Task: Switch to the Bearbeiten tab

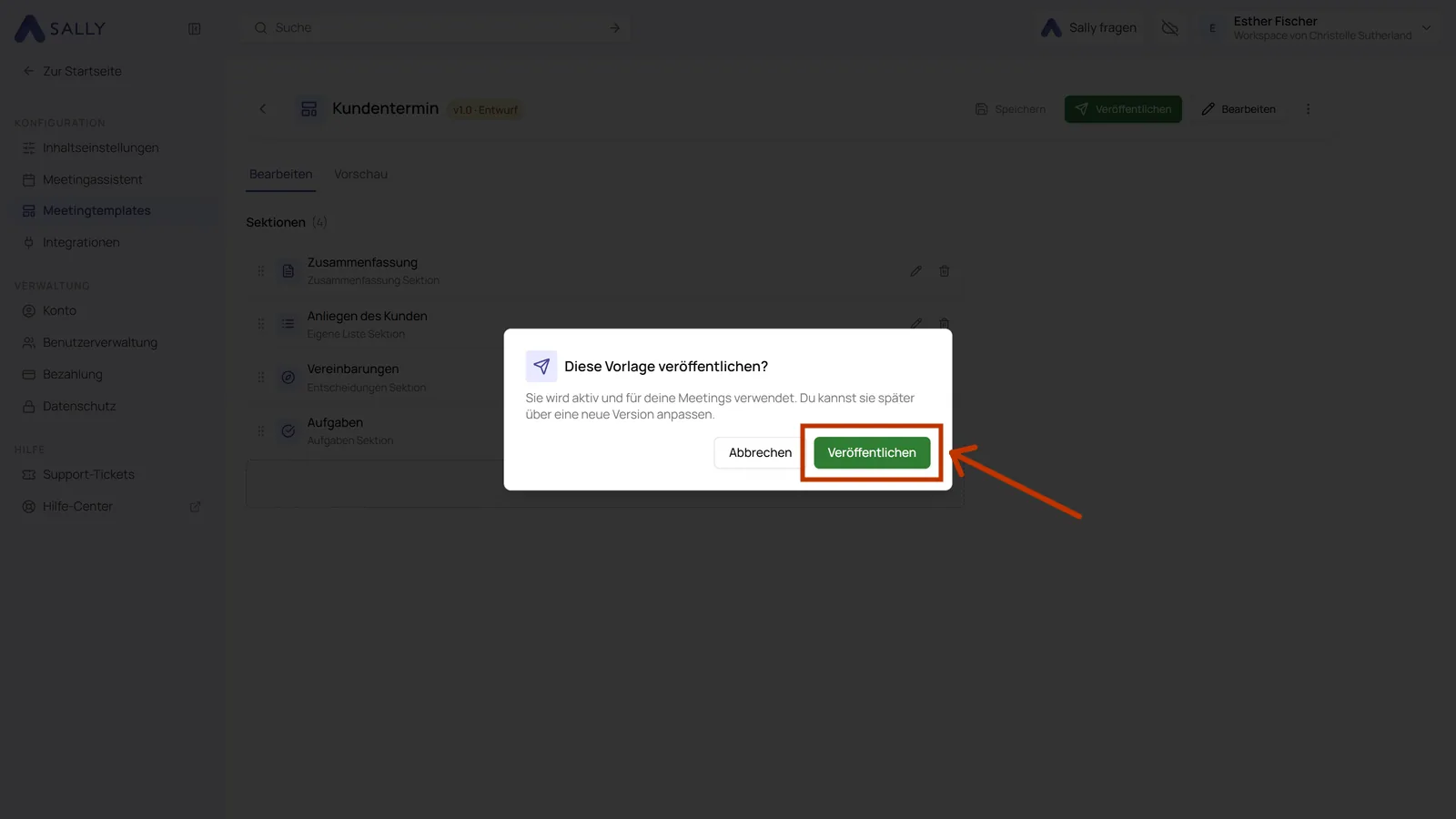Action: pos(281,174)
